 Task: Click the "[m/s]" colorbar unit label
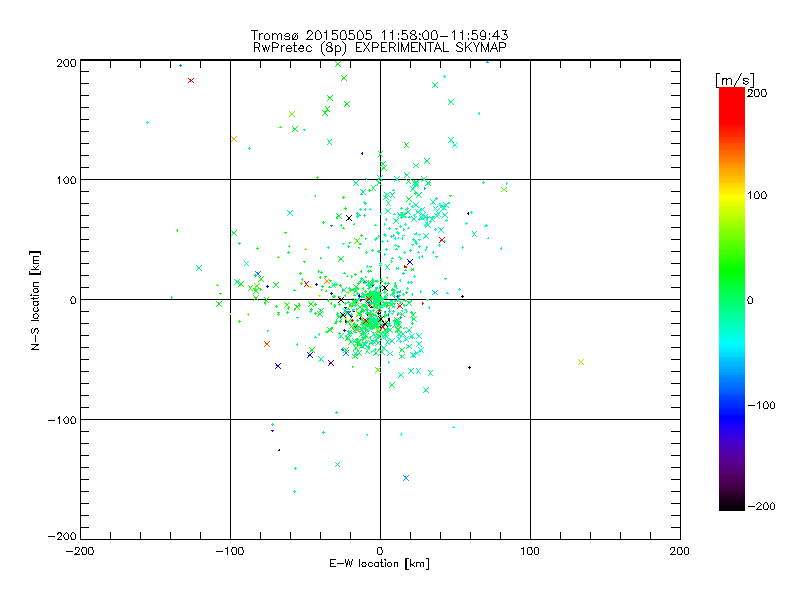click(735, 80)
